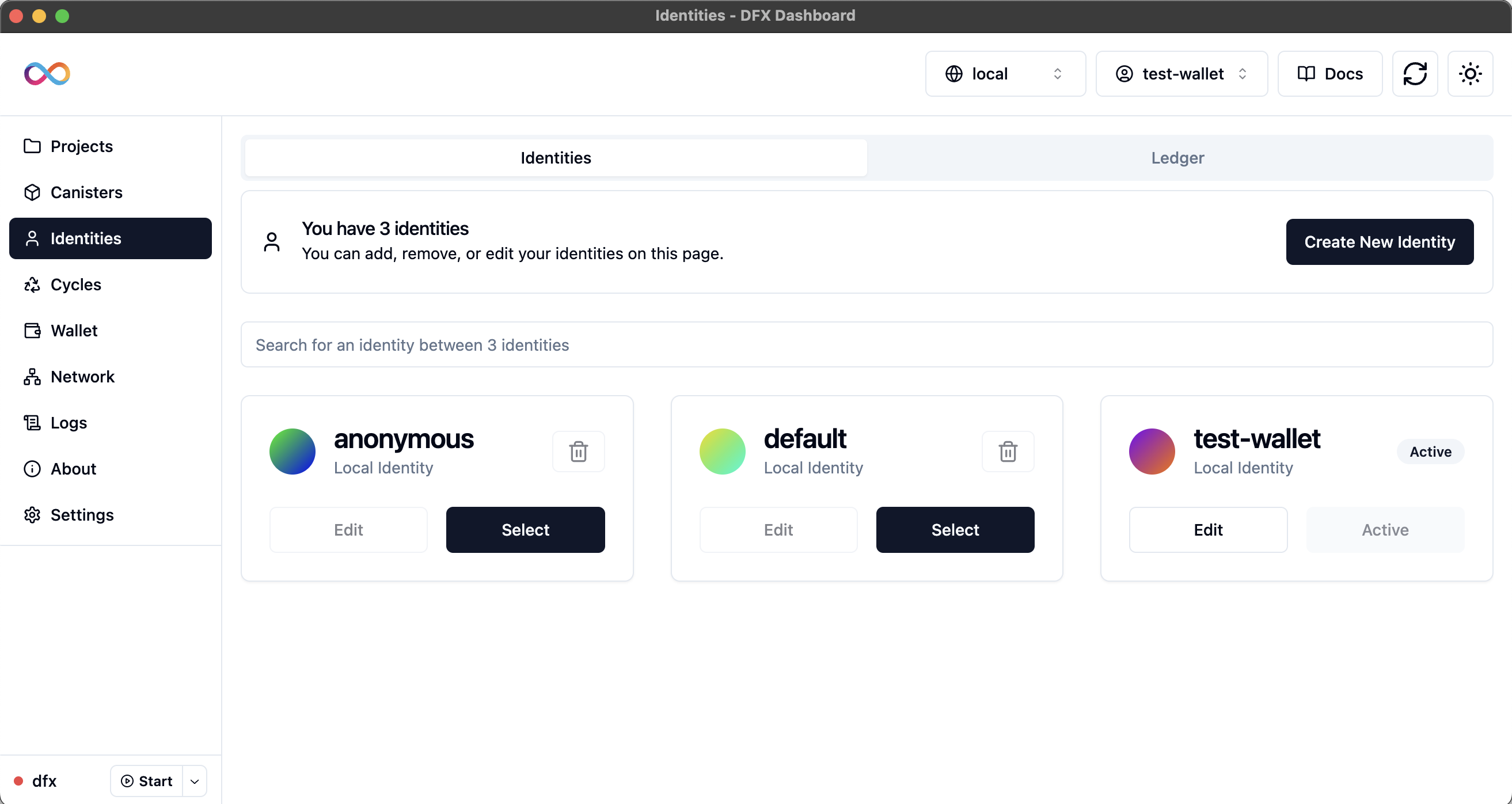
Task: Click the anonymous identity gradient avatar
Action: (292, 452)
